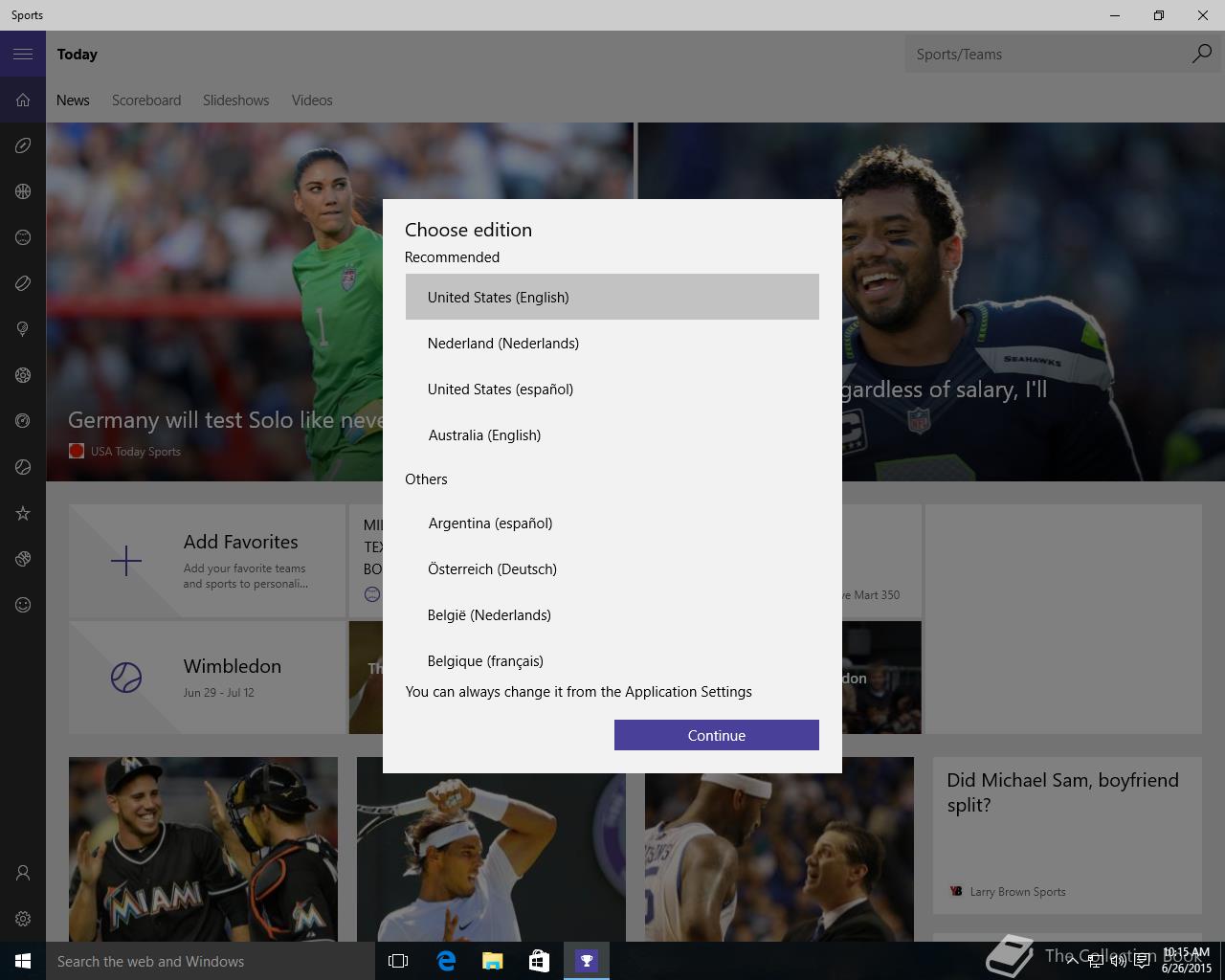Screen dimensions: 1225x980
Task: Click the Wimbledon tennis ball icon
Action: (x=125, y=678)
